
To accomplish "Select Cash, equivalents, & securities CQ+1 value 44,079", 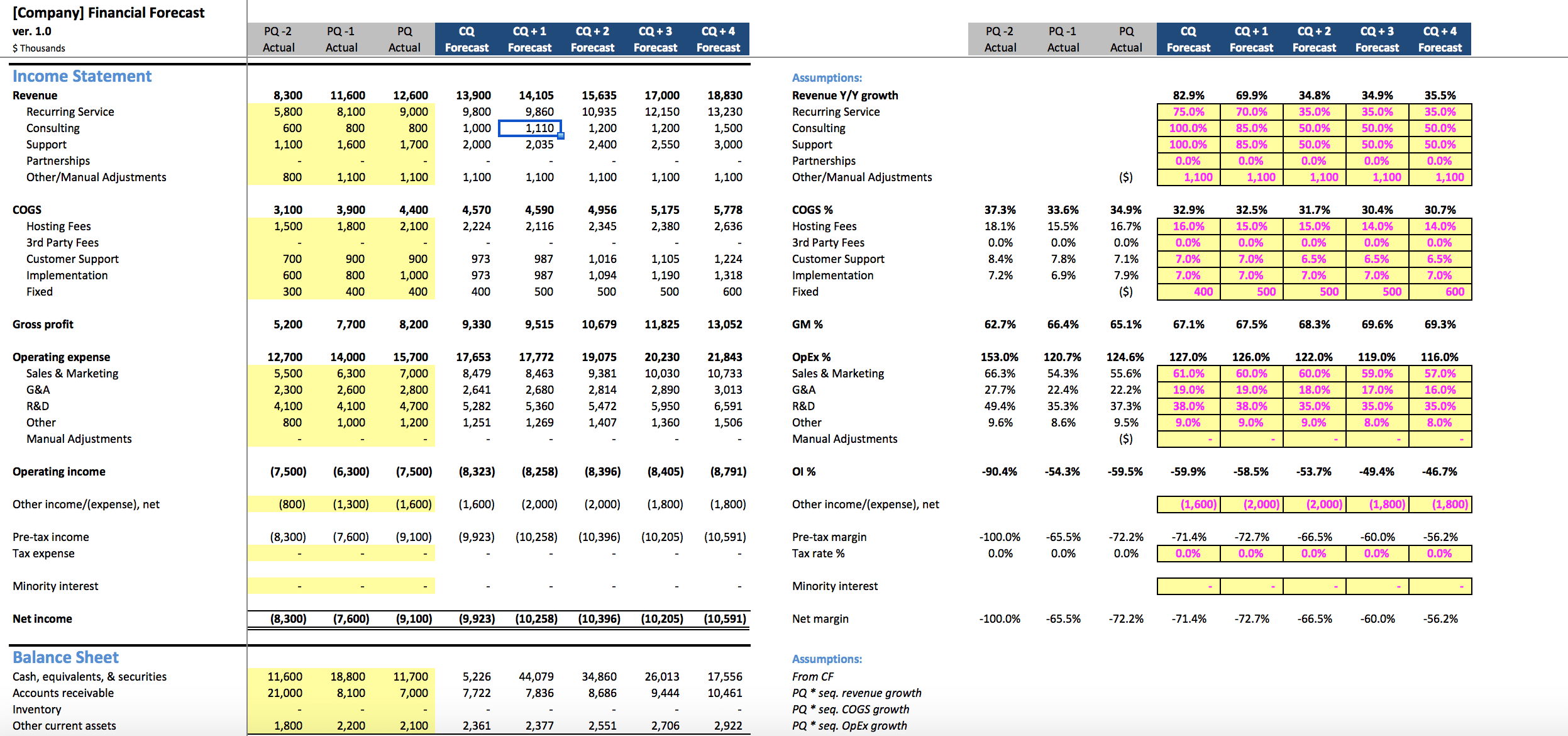I will pos(536,677).
